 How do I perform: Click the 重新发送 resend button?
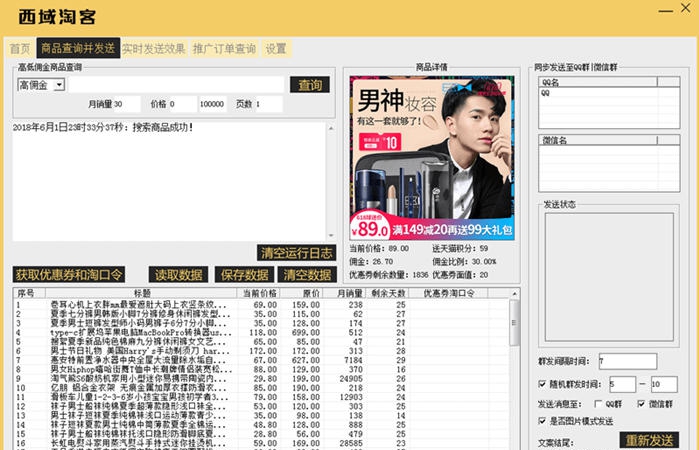pyautogui.click(x=648, y=440)
